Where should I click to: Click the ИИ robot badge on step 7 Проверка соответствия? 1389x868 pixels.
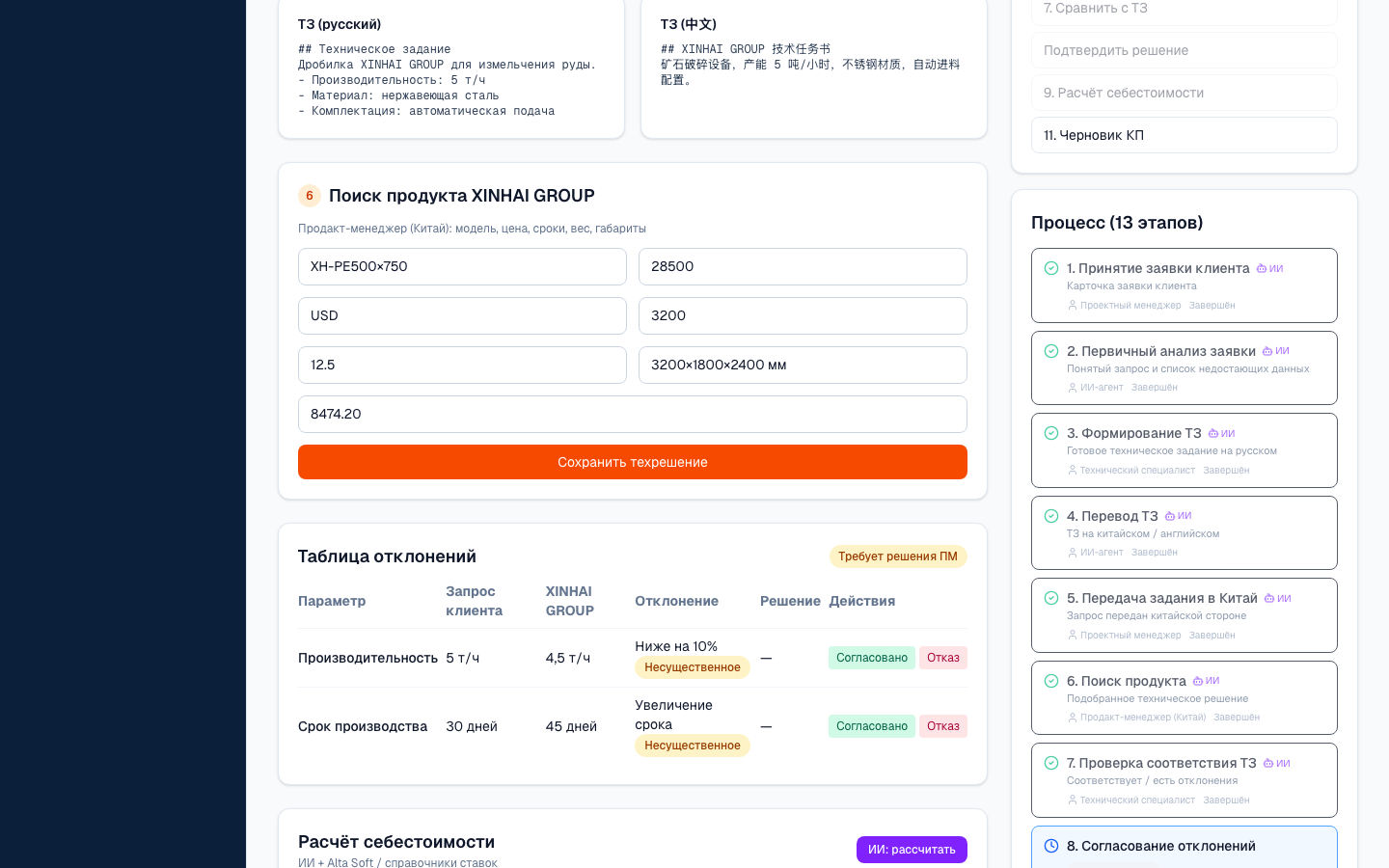(x=1276, y=763)
